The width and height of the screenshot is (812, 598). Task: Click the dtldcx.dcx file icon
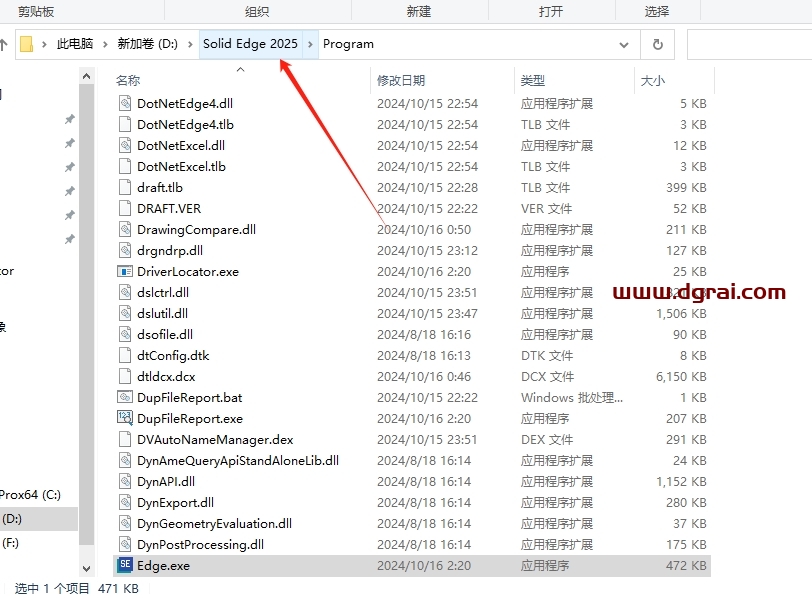point(125,376)
